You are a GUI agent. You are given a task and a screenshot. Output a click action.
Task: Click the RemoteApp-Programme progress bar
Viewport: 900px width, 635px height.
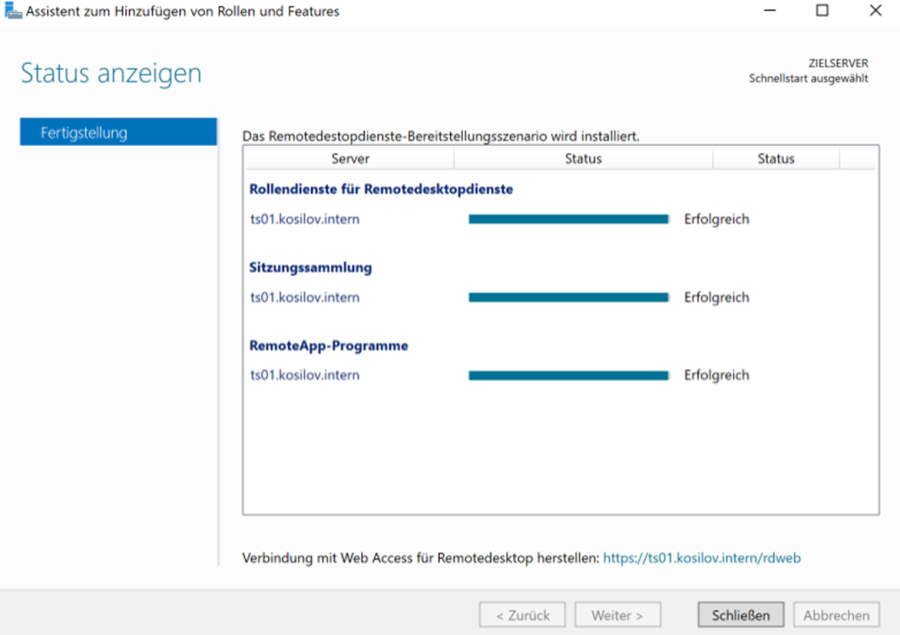click(568, 375)
